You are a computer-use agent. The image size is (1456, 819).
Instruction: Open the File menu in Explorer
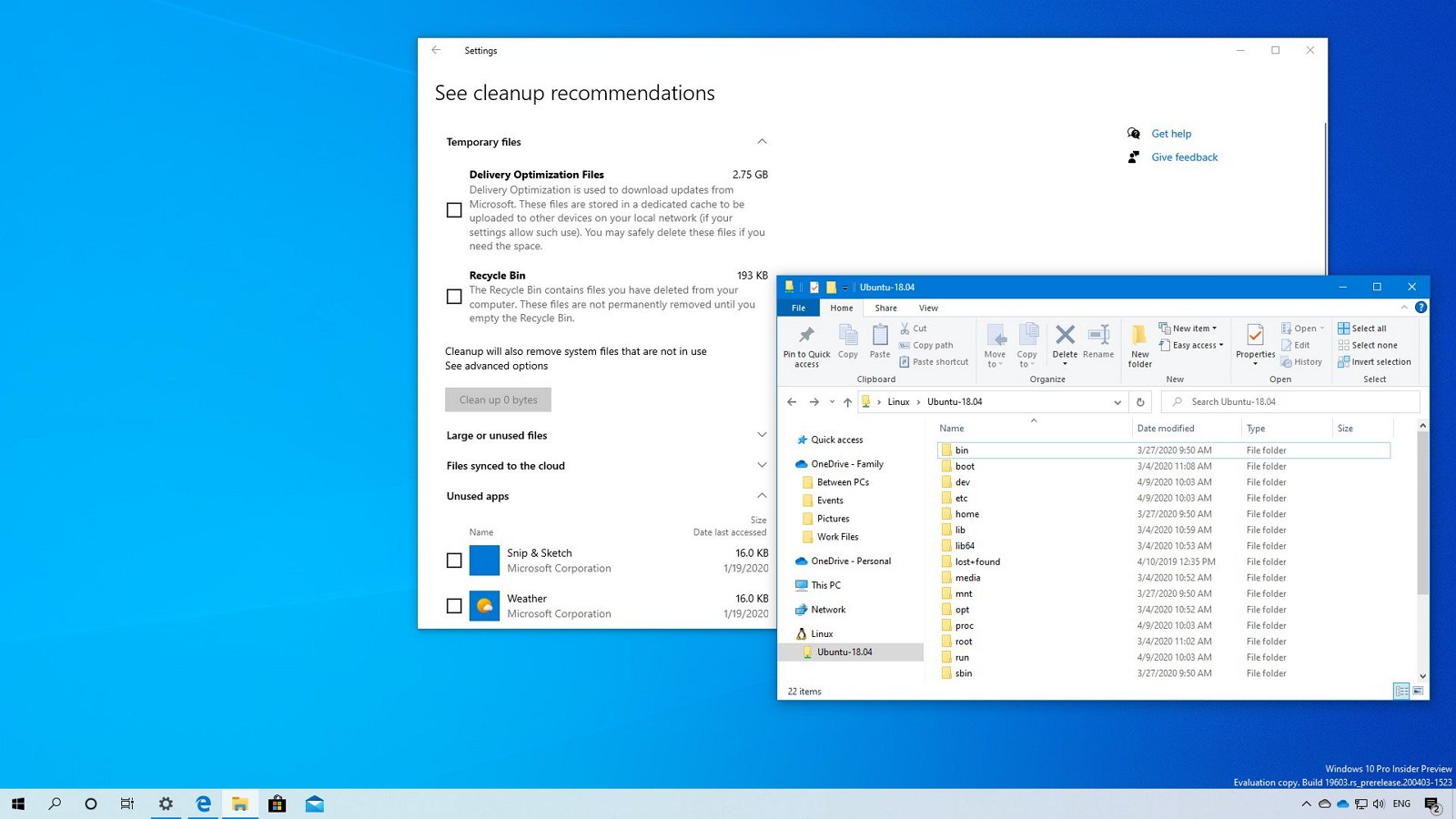[798, 308]
